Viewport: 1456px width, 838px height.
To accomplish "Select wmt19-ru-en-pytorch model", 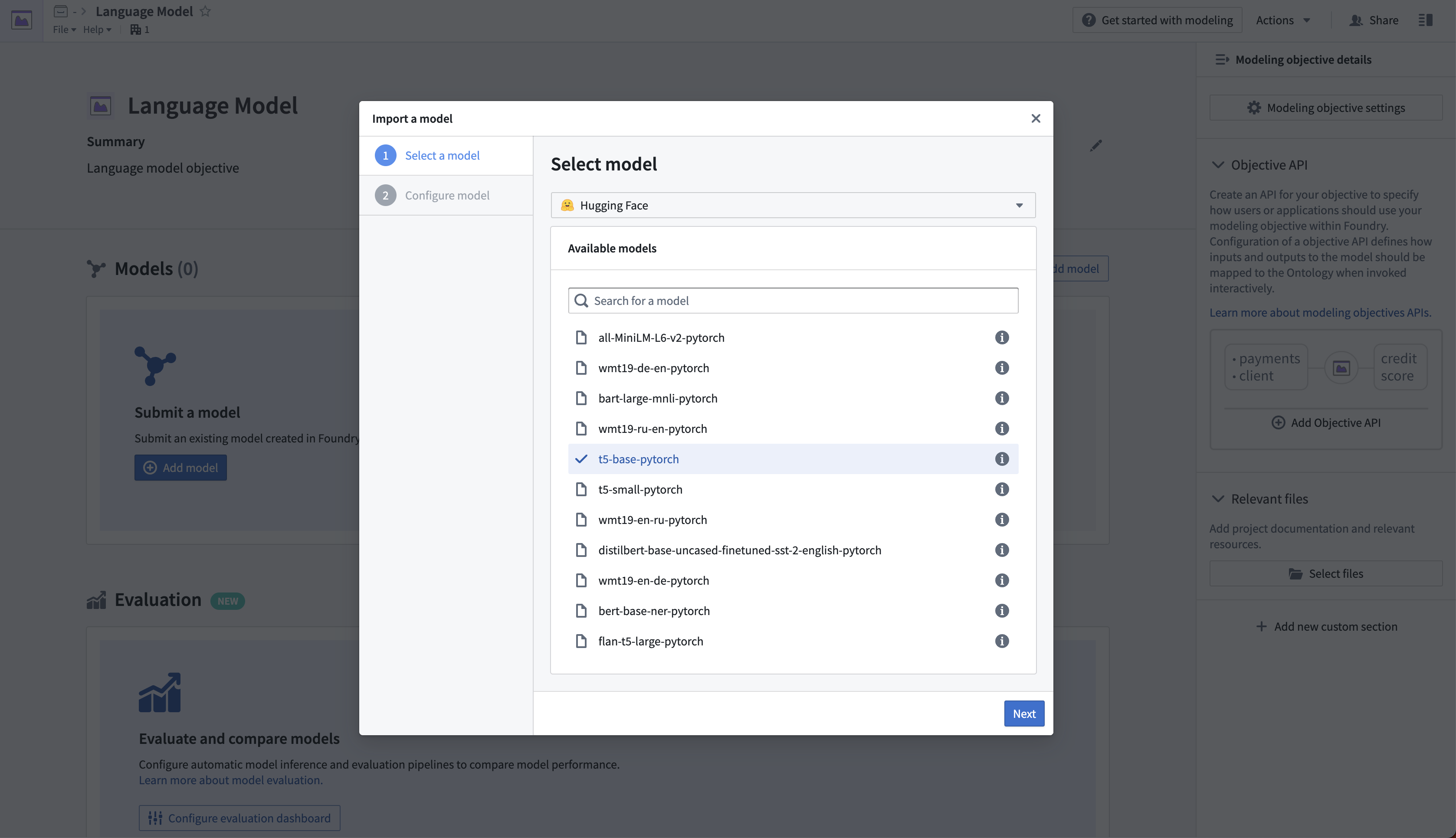I will click(793, 429).
